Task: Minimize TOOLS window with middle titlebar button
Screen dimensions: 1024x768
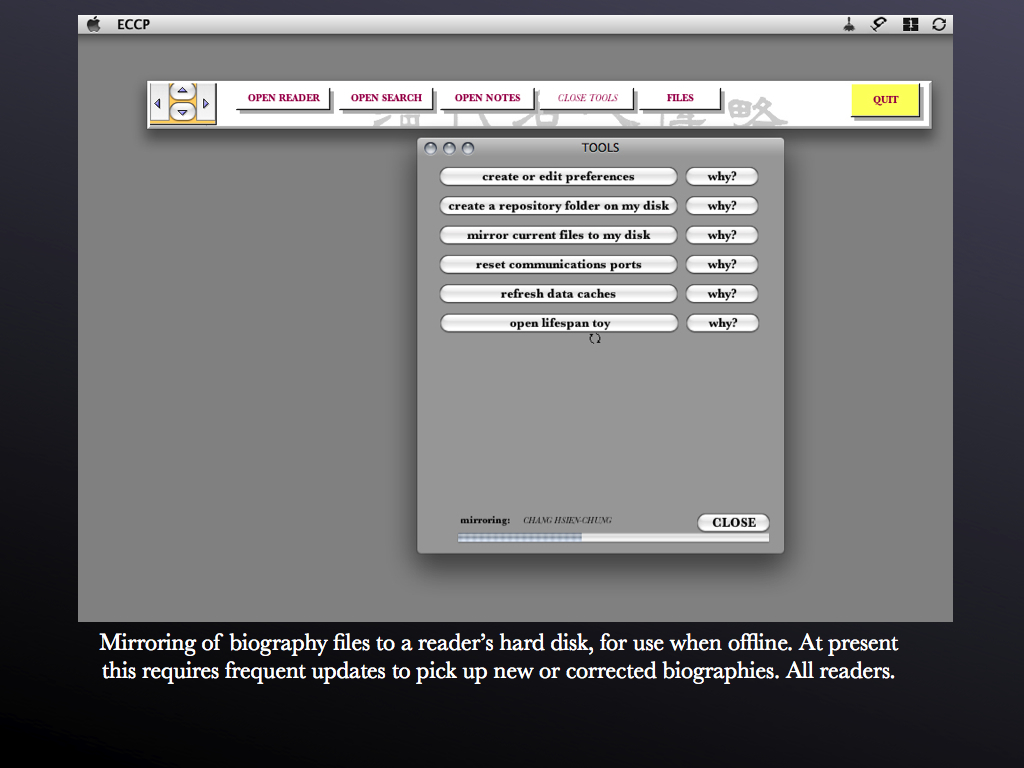Action: point(449,148)
